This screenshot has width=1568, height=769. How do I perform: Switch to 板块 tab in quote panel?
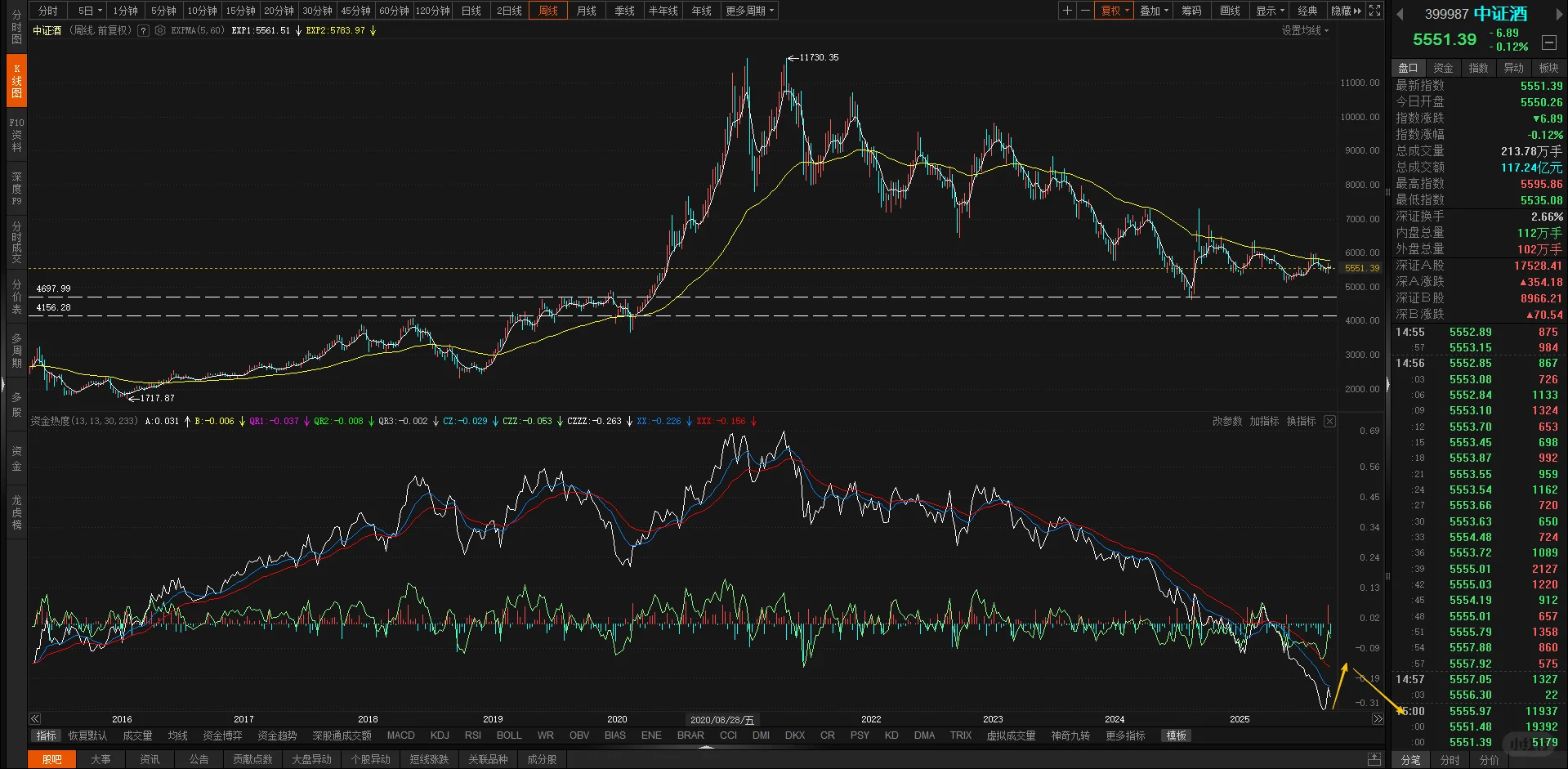1548,68
